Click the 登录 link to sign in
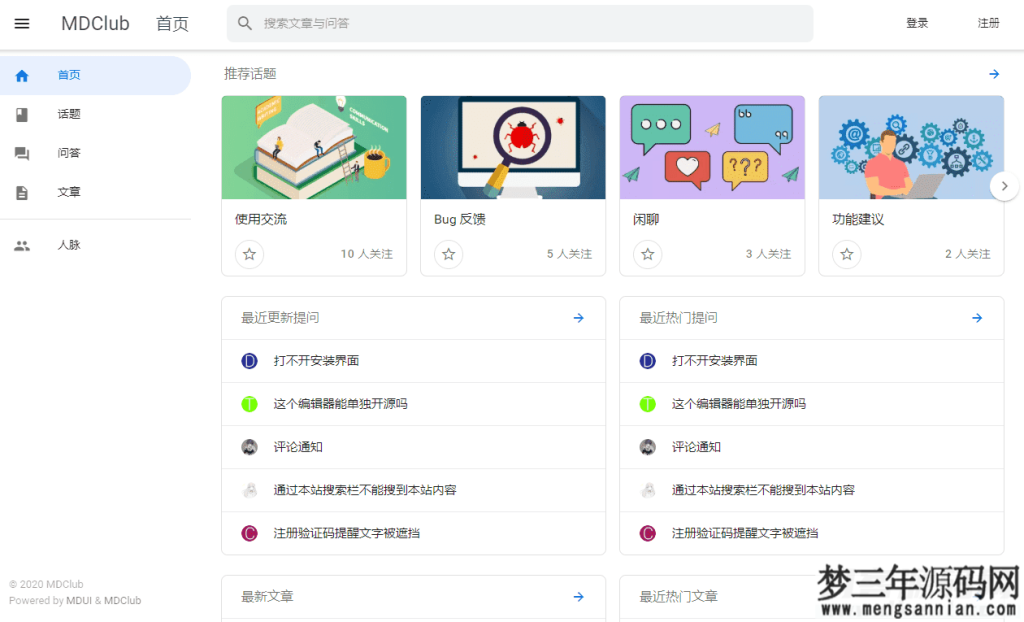 pyautogui.click(x=917, y=23)
